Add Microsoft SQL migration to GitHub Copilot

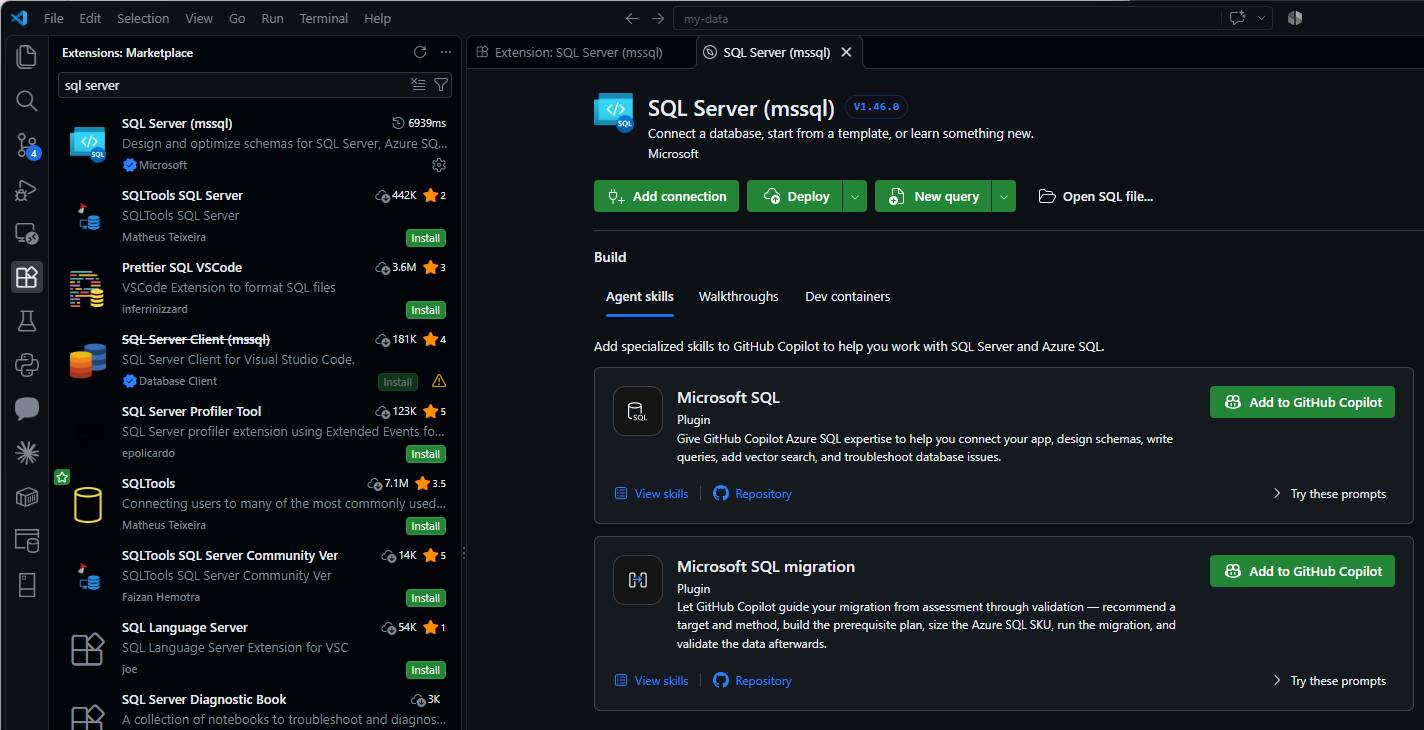pos(1302,571)
